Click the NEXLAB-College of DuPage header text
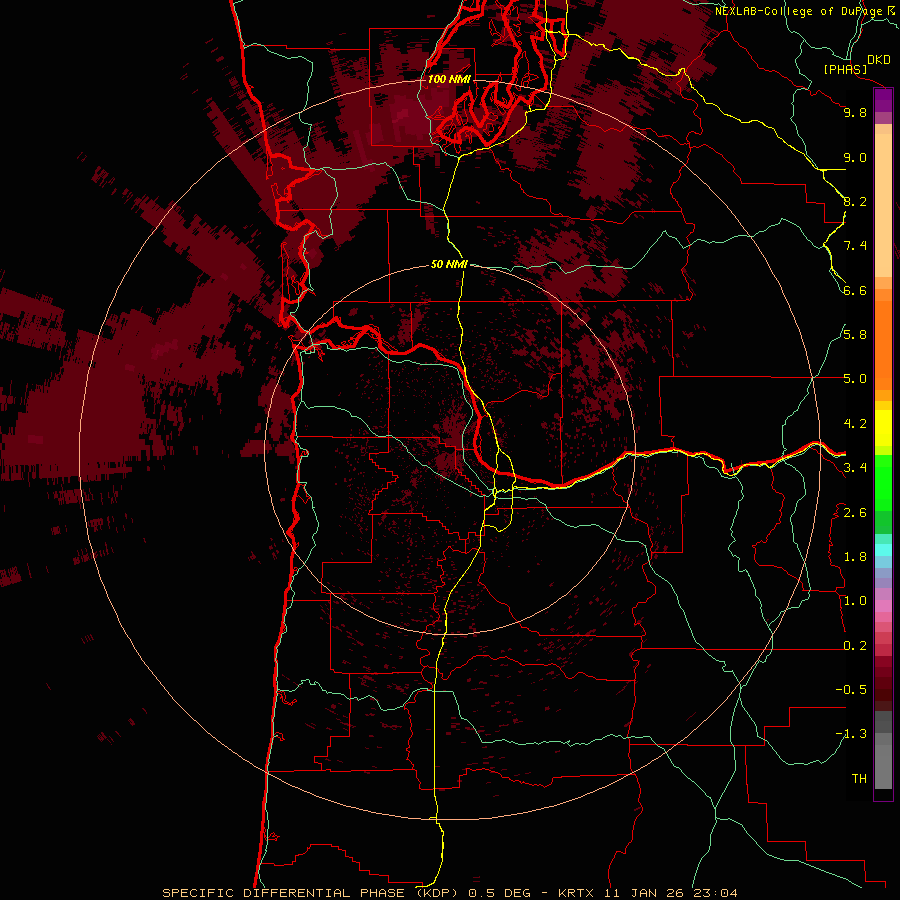Viewport: 900px width, 900px height. (799, 11)
